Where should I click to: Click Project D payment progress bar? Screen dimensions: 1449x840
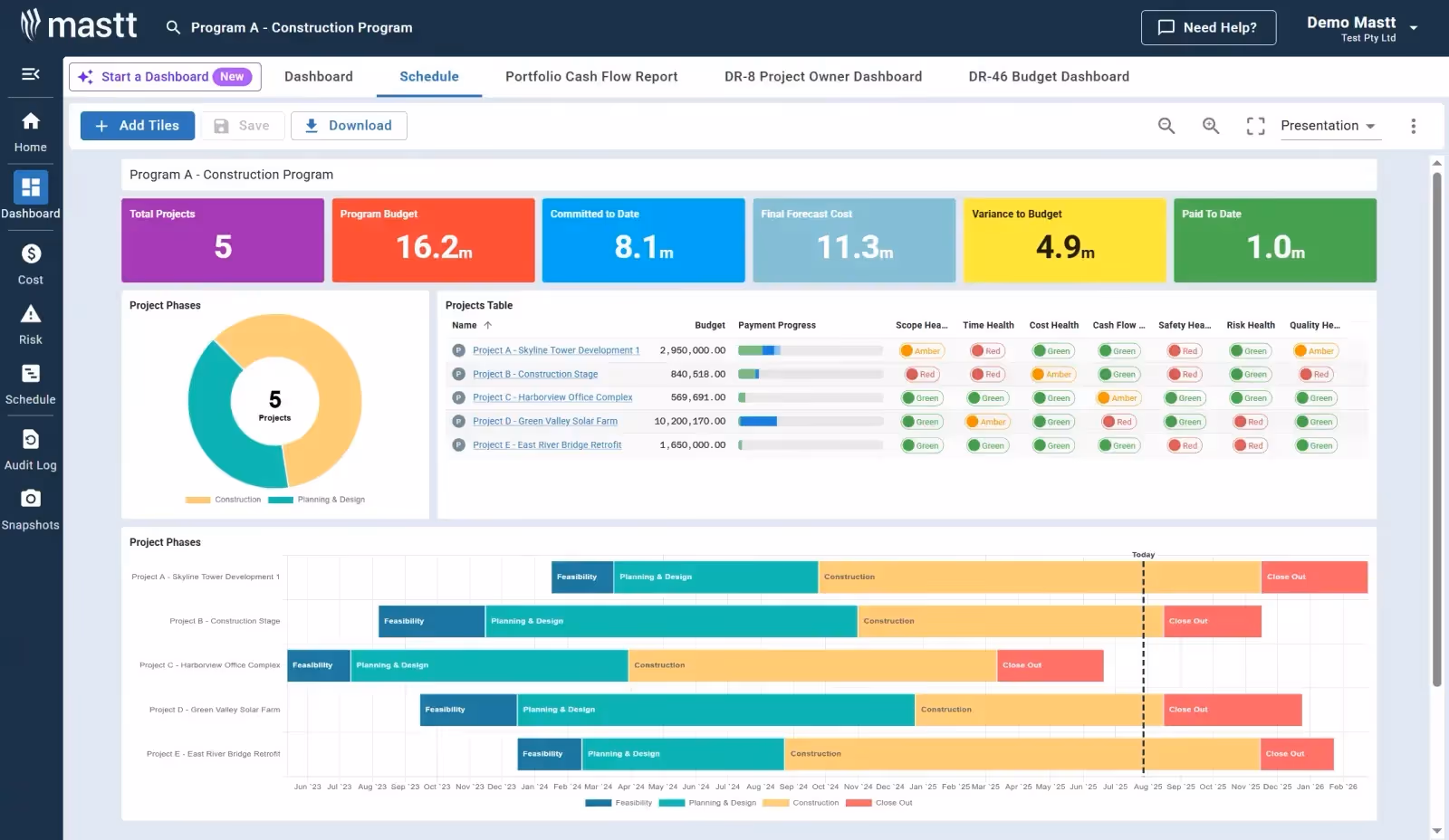click(x=811, y=422)
